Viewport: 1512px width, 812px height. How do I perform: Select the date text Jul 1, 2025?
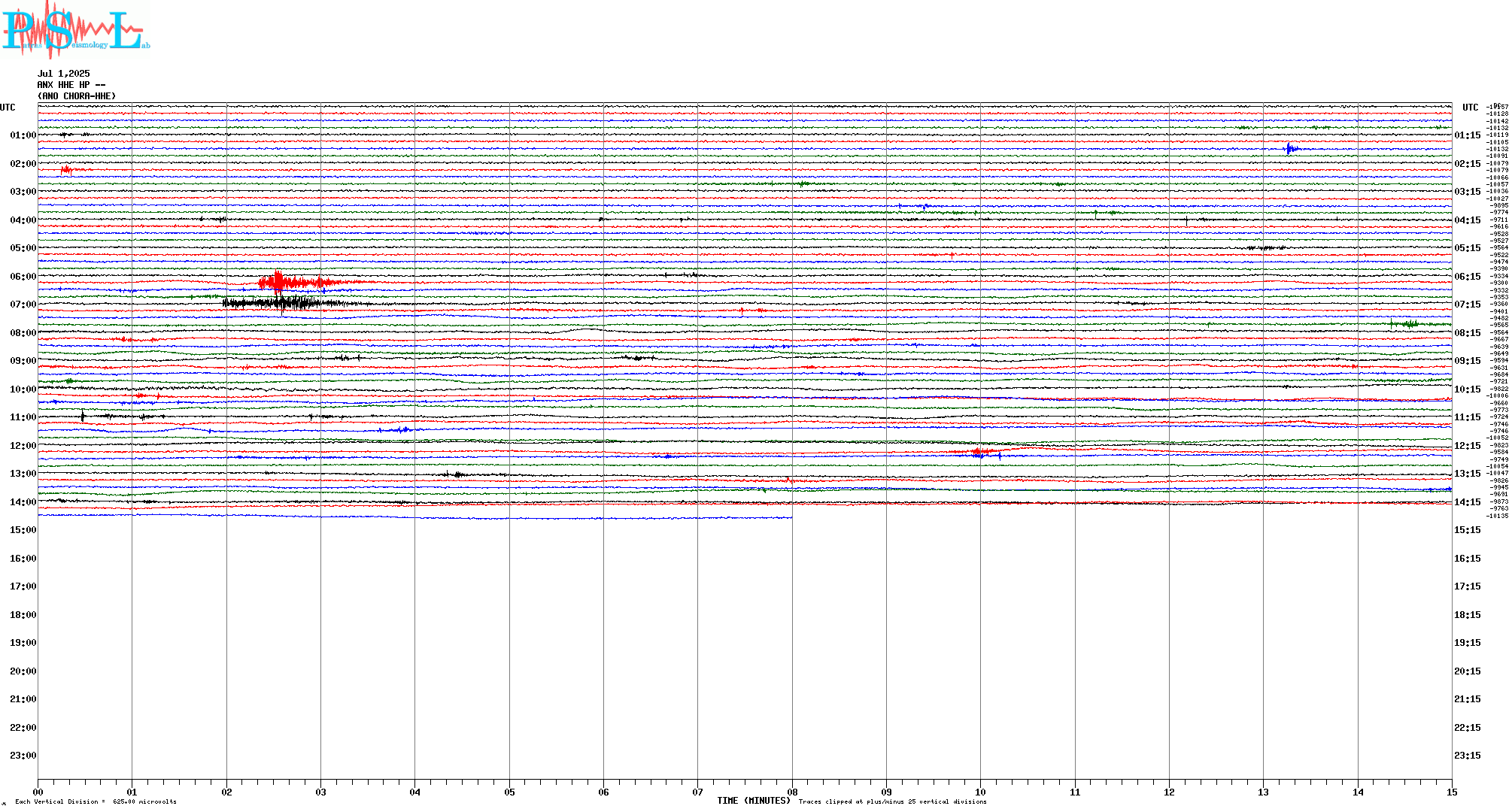coord(64,74)
